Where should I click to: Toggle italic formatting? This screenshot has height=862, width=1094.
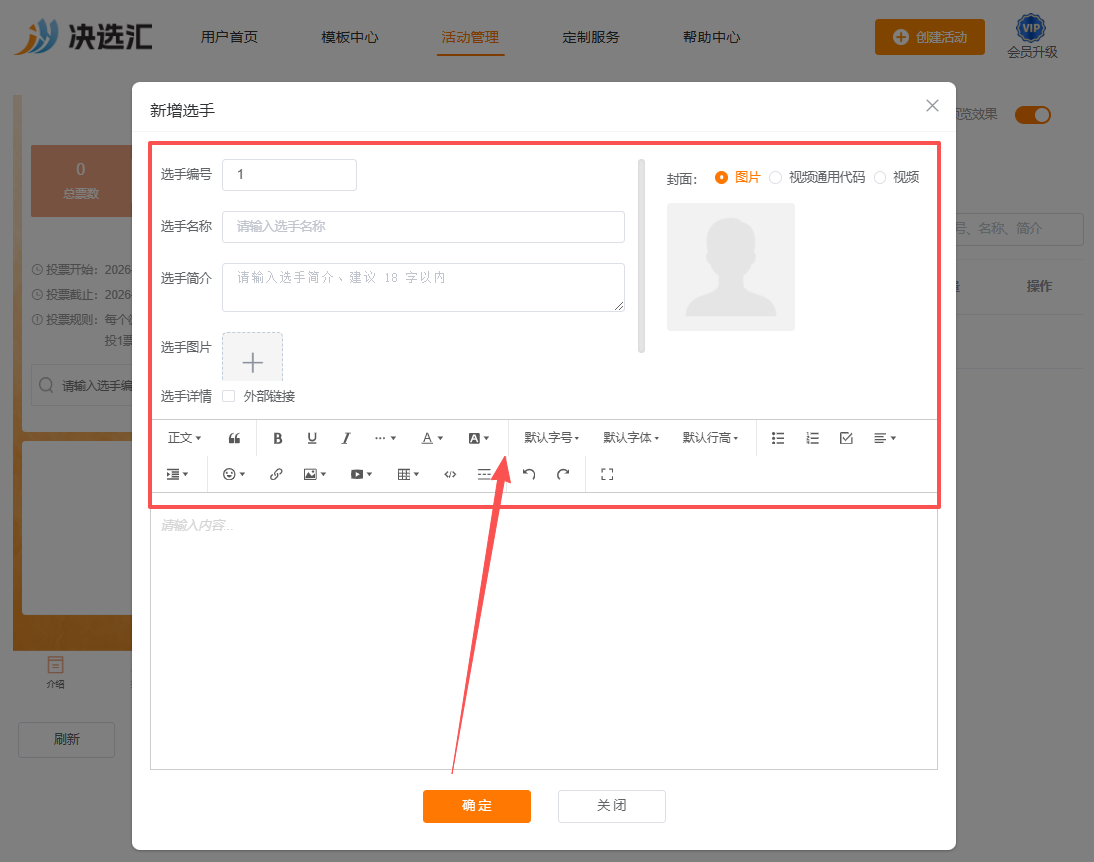point(345,438)
